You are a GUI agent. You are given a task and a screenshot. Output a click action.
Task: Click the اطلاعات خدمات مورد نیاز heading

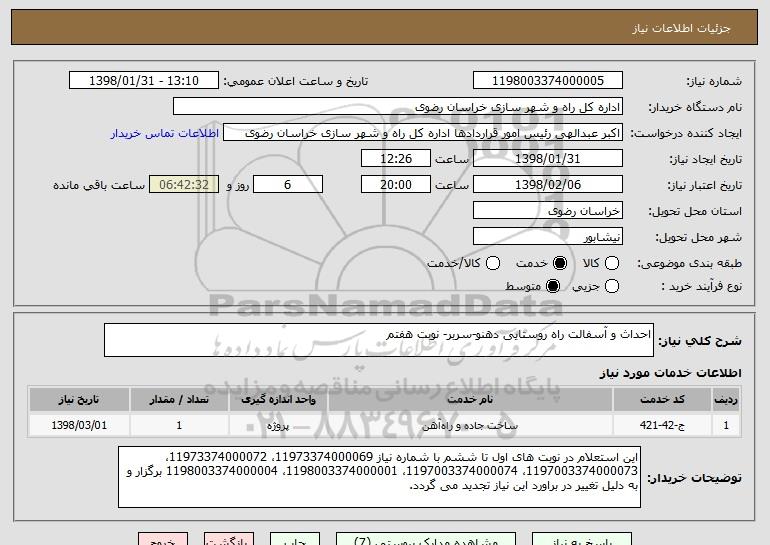pyautogui.click(x=670, y=373)
